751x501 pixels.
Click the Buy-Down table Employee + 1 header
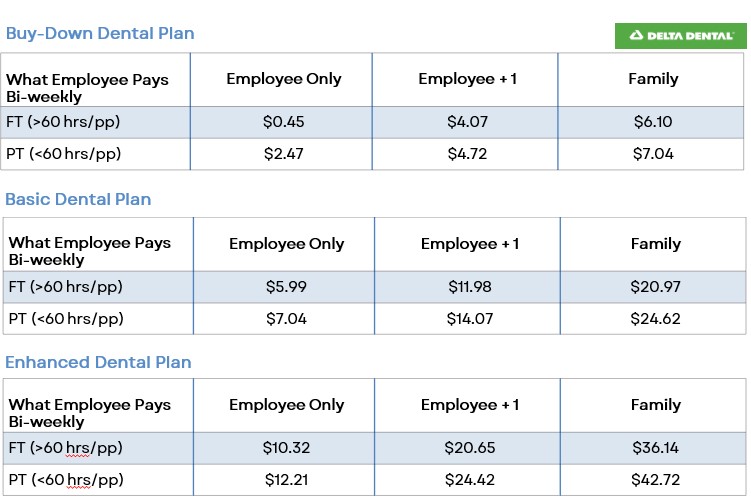pos(467,79)
